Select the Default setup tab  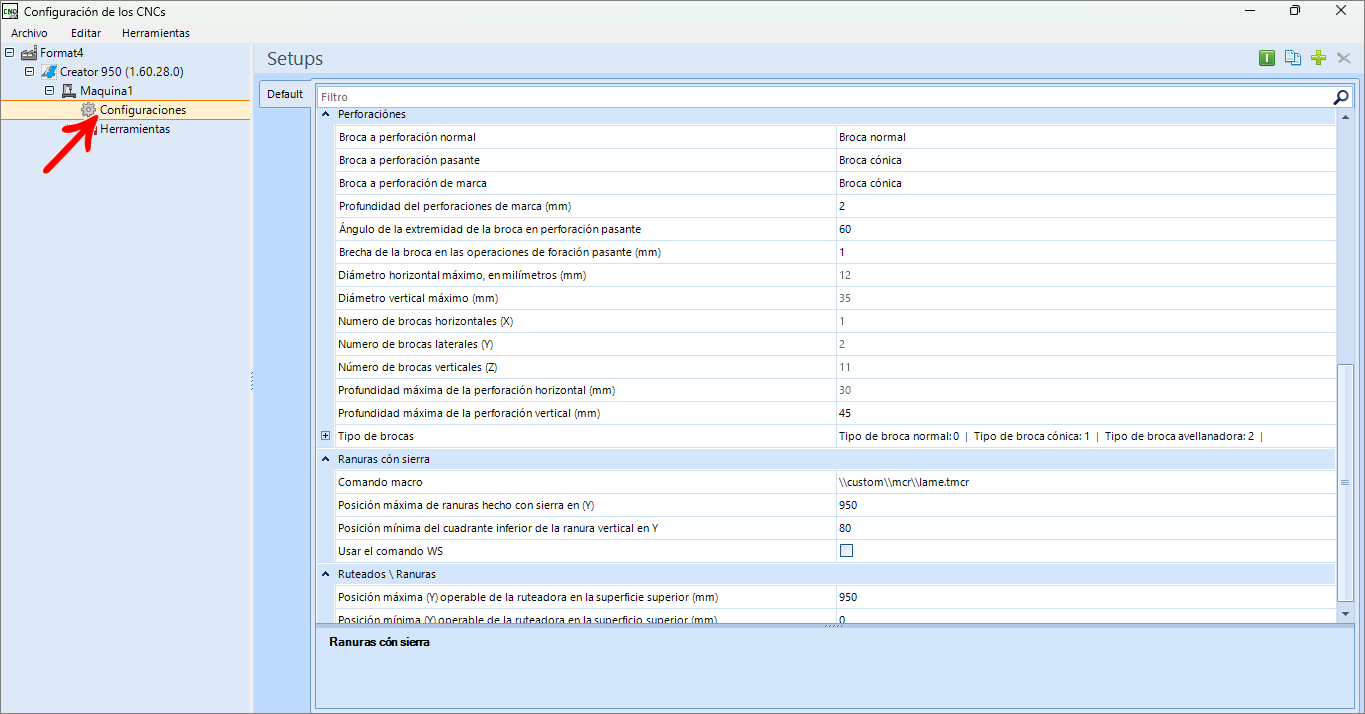pos(285,94)
